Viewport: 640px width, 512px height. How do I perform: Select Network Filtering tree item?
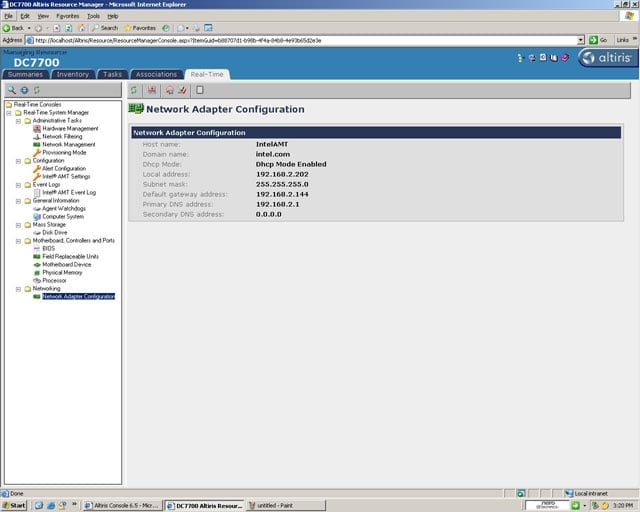(x=62, y=136)
